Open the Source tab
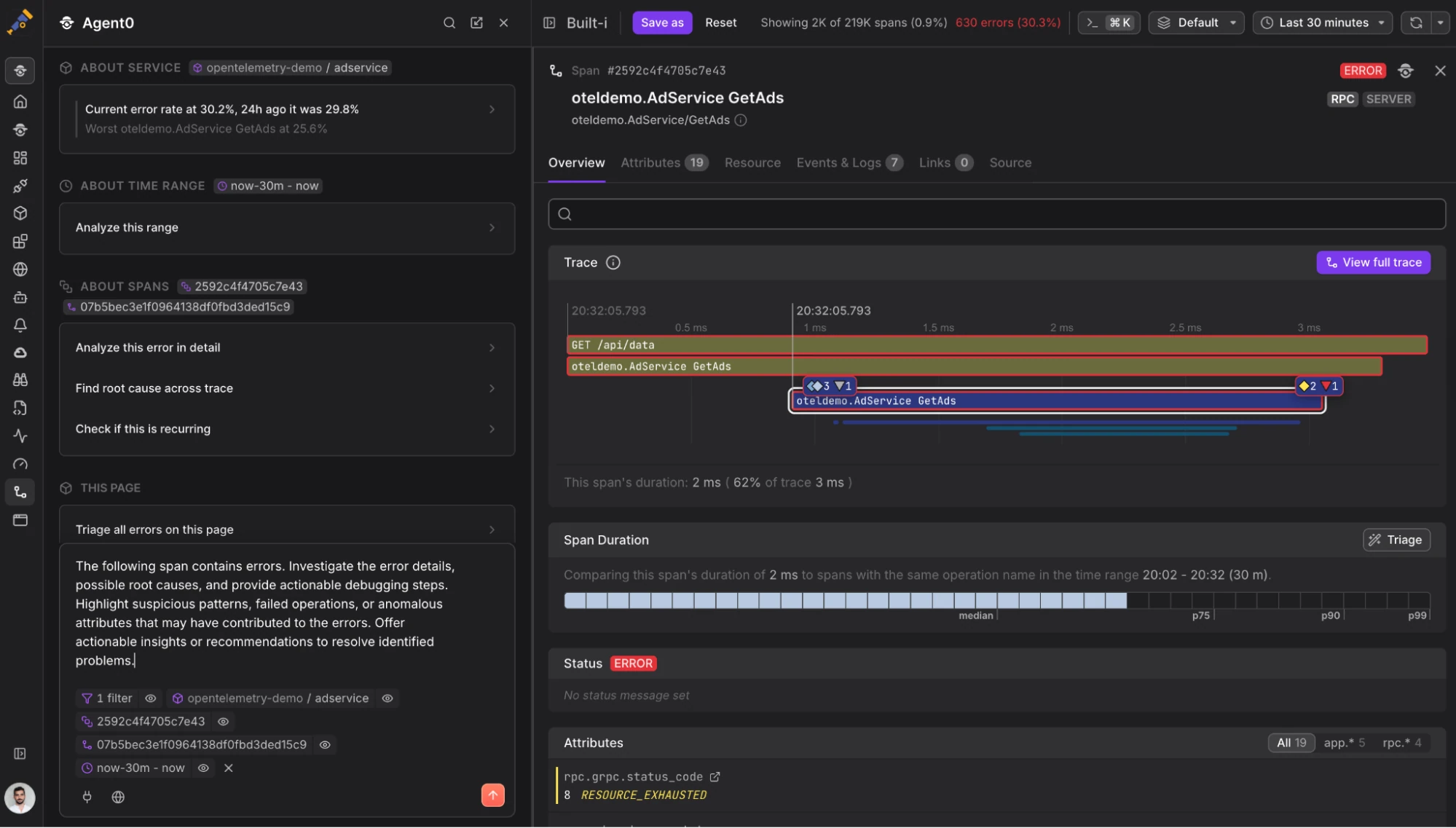The width and height of the screenshot is (1456, 828). click(x=1010, y=162)
